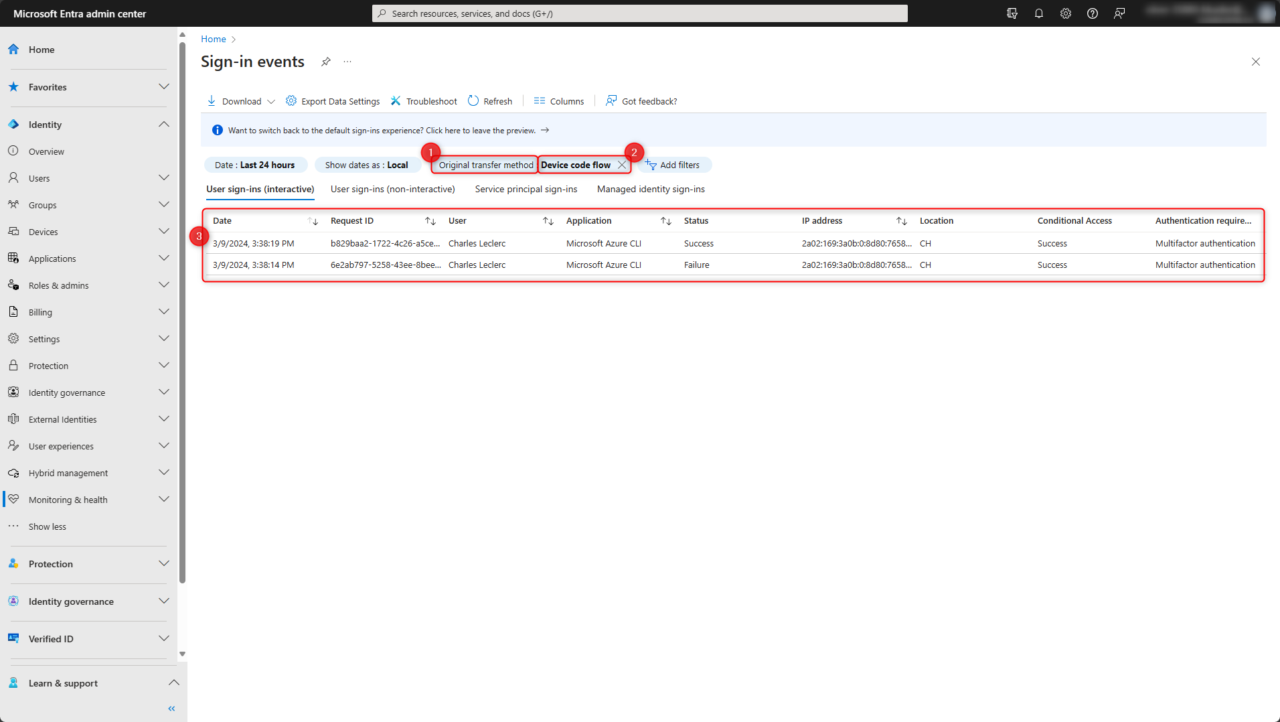The image size is (1280, 722).
Task: Switch to User sign-ins (non-interactive) tab
Action: point(392,189)
